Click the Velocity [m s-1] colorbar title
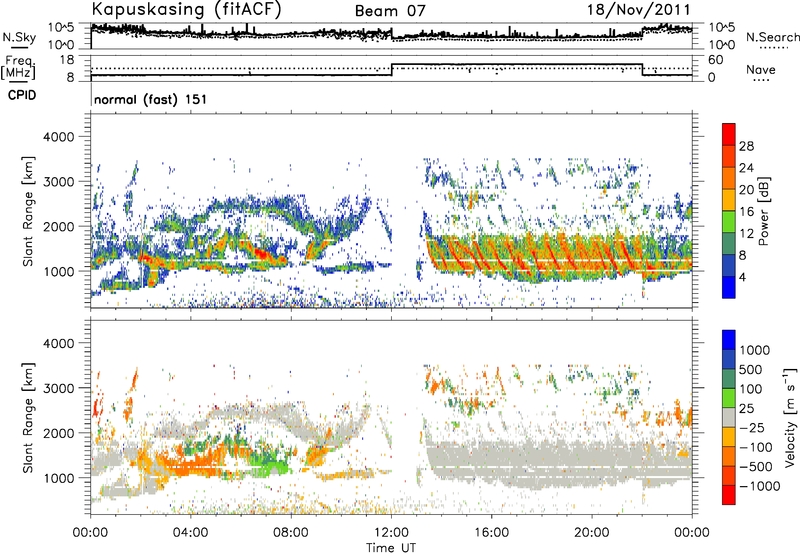The image size is (800, 554). [x=790, y=417]
